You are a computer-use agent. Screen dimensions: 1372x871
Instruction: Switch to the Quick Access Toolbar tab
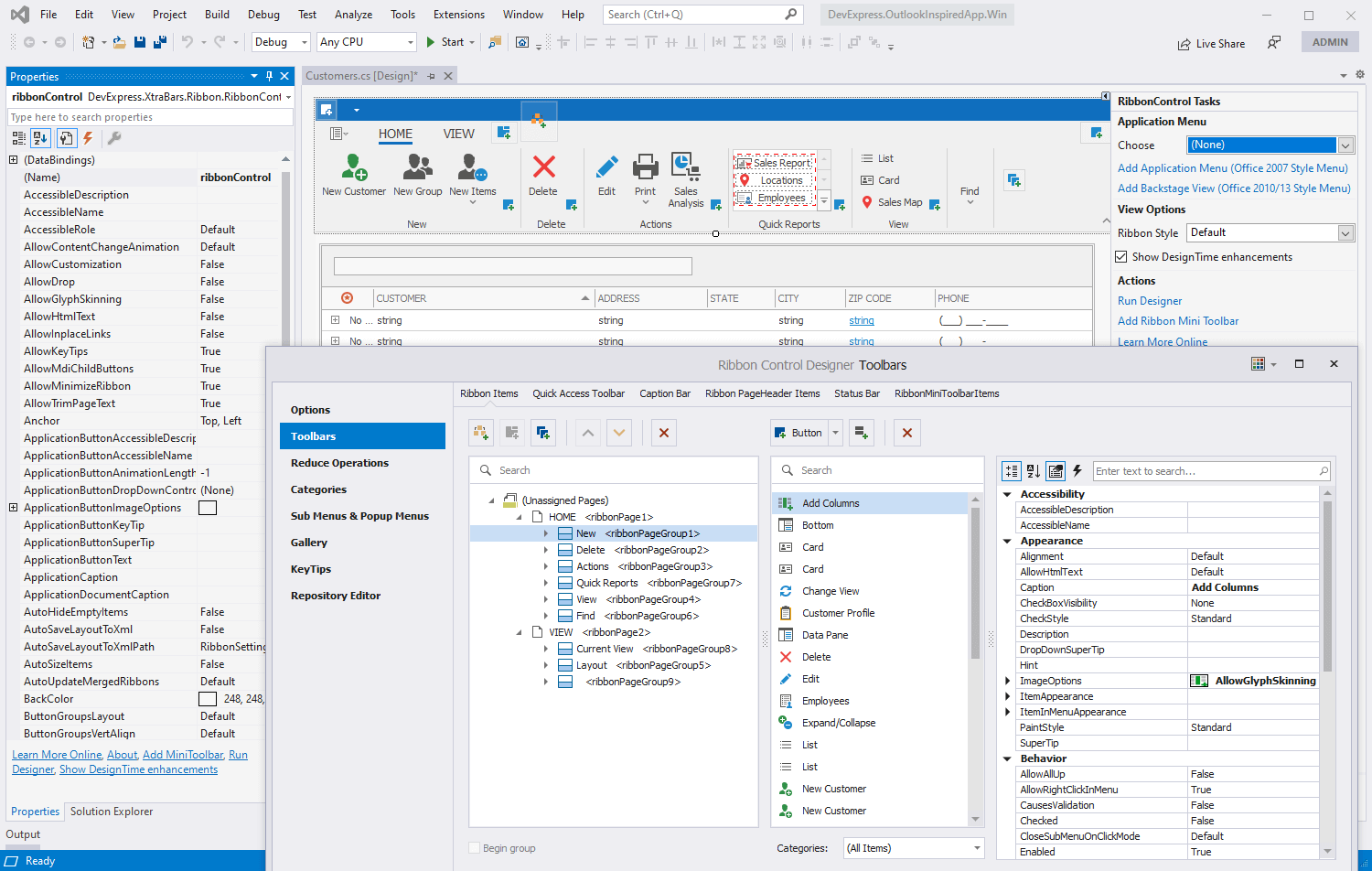[x=578, y=393]
